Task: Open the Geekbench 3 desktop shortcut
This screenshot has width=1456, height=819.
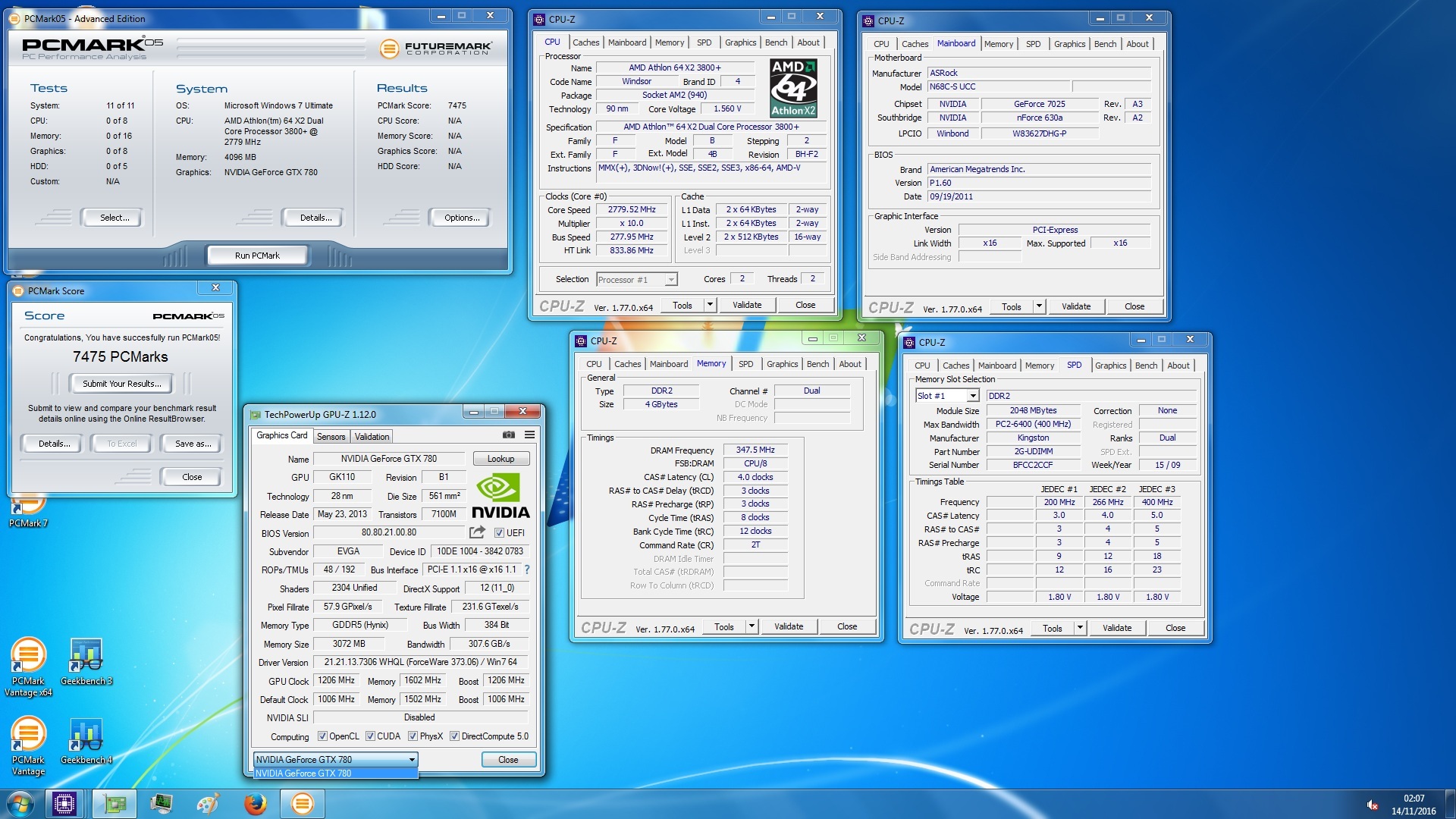Action: (x=86, y=662)
